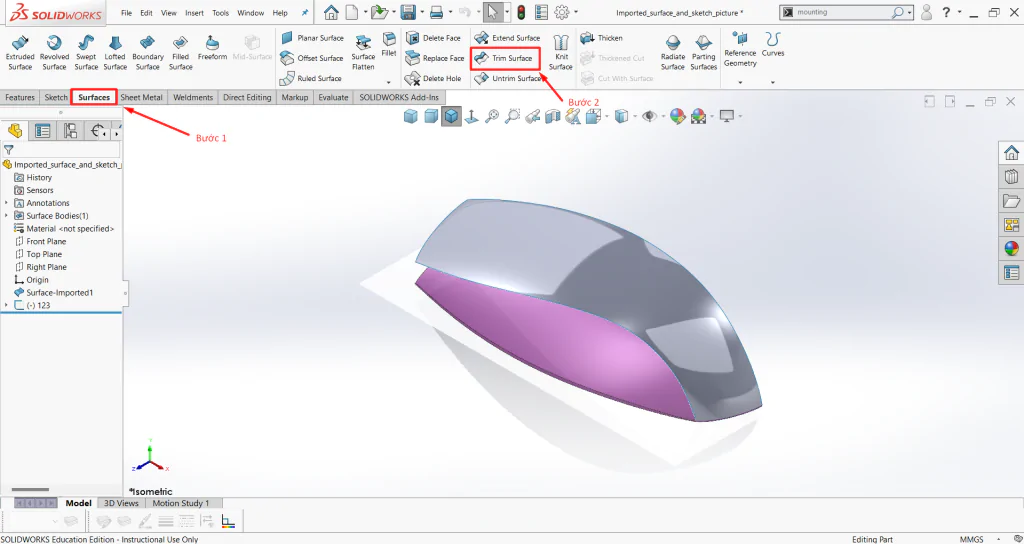Open the Motion Study 1 tab

click(x=181, y=504)
